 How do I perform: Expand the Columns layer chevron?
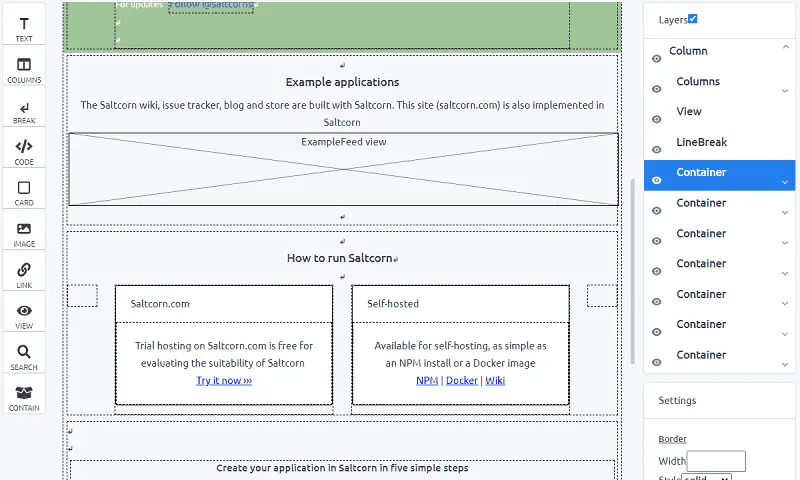pos(785,91)
